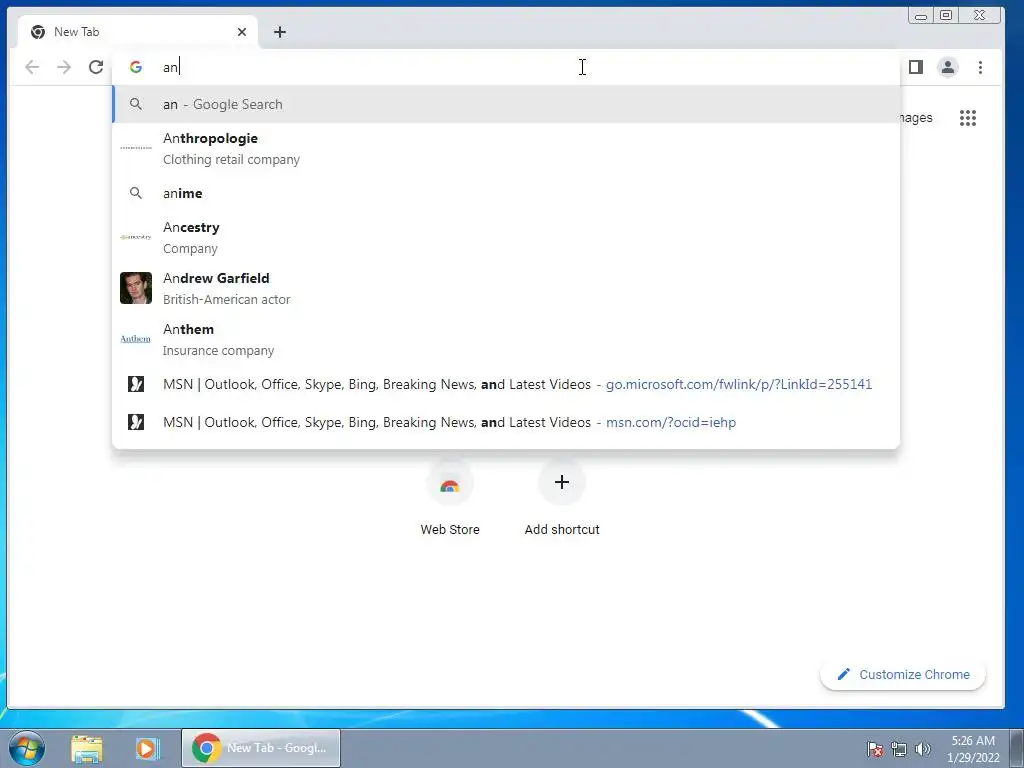Click the MSN icon beside the go.microsoft.com entry
The height and width of the screenshot is (768, 1024).
click(136, 384)
